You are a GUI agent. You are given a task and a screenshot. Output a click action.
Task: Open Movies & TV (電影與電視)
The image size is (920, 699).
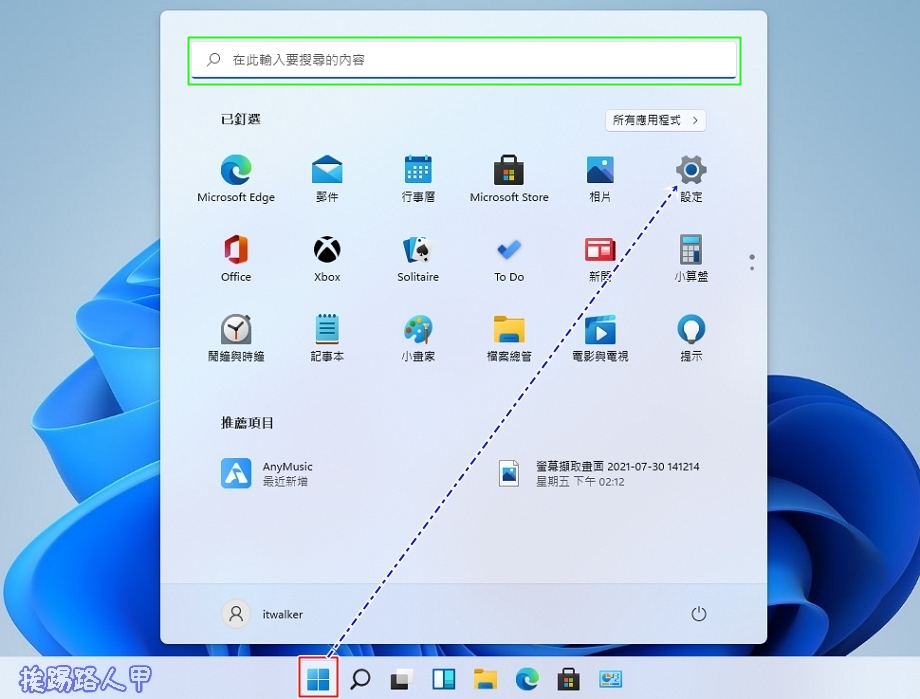tap(600, 337)
